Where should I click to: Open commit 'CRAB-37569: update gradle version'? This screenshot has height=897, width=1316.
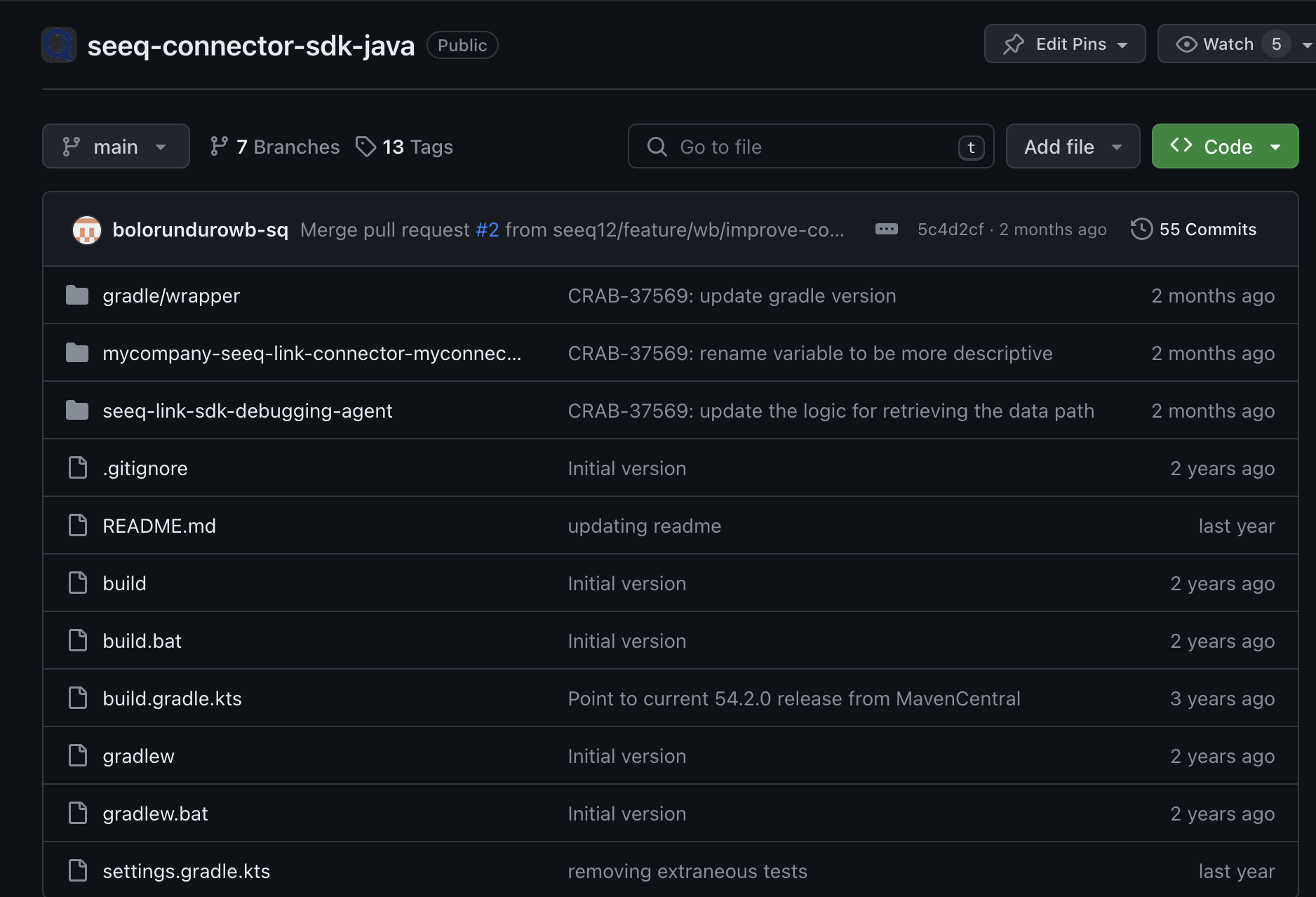tap(732, 295)
